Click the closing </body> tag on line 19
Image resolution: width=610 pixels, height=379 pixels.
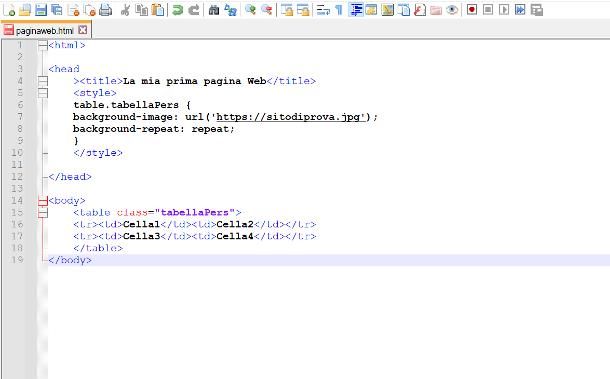point(70,260)
